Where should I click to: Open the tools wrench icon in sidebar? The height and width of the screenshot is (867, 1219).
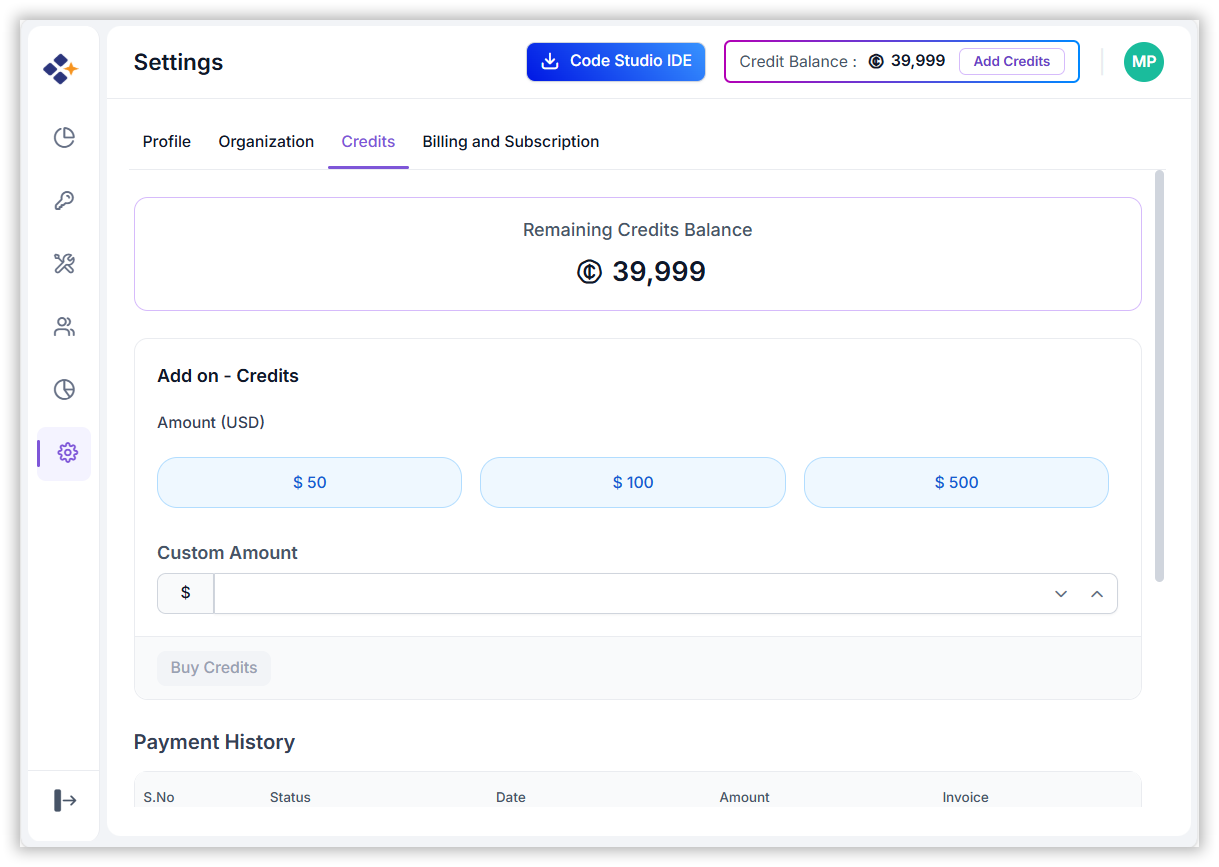(64, 264)
